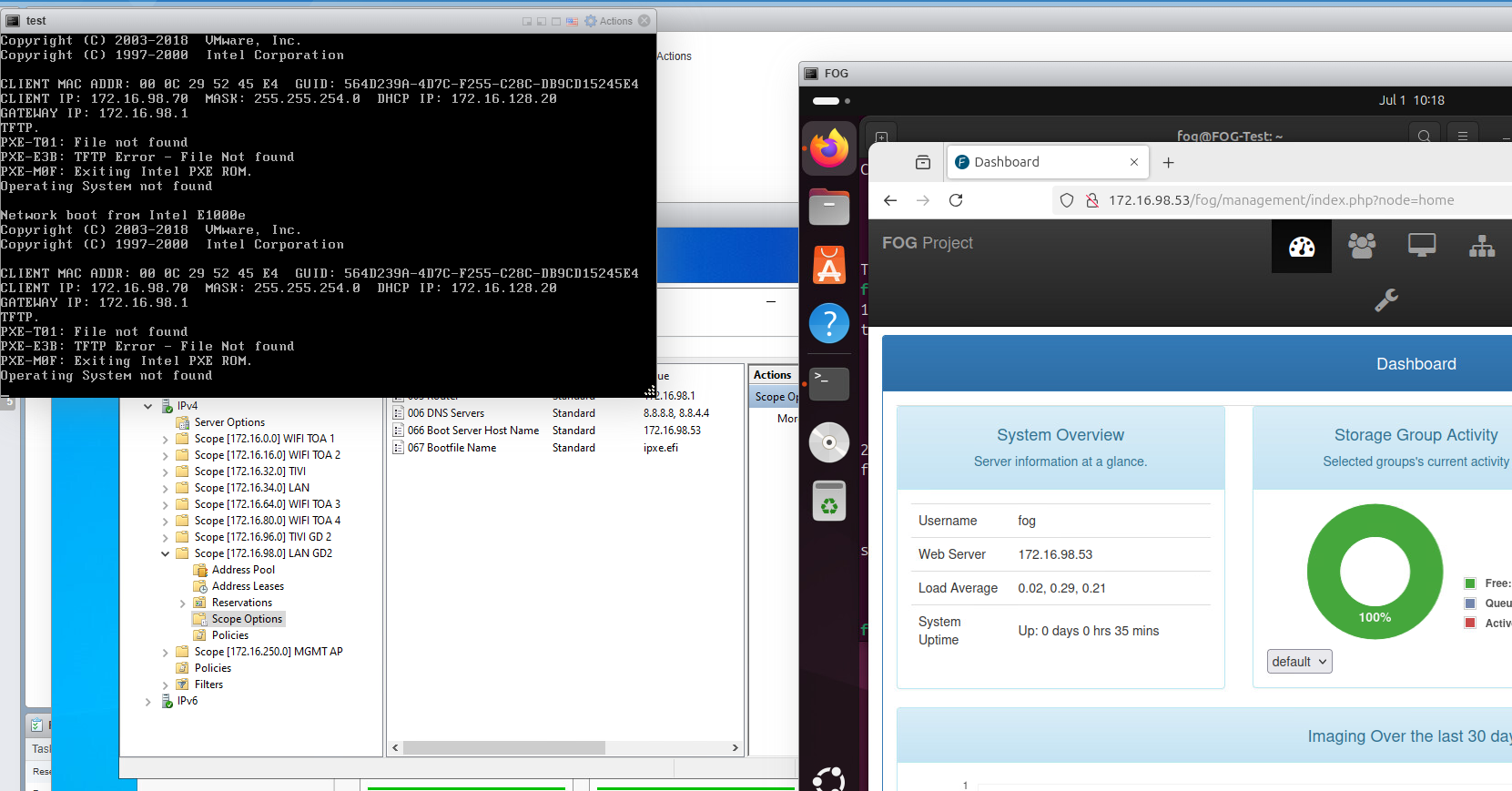Expand Scope [172.16.16.0] WIFI TOA 2
This screenshot has width=1512, height=791.
pos(165,456)
